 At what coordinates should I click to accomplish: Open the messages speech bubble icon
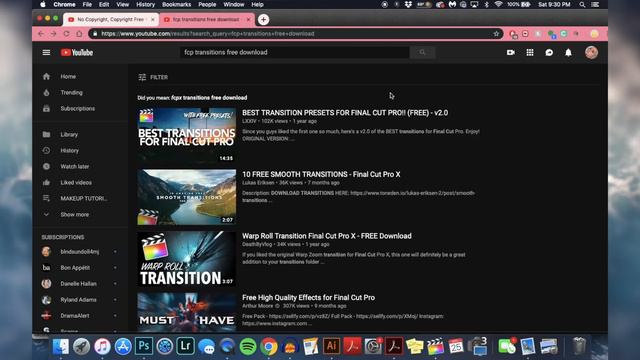click(549, 52)
